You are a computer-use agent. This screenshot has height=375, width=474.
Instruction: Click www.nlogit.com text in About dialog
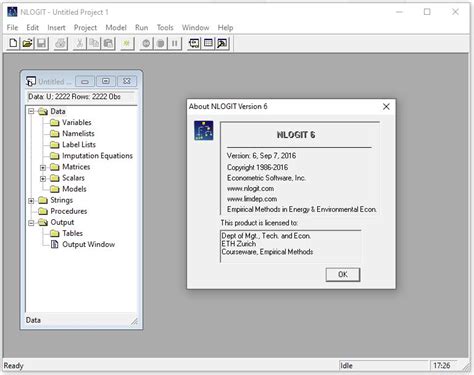250,188
